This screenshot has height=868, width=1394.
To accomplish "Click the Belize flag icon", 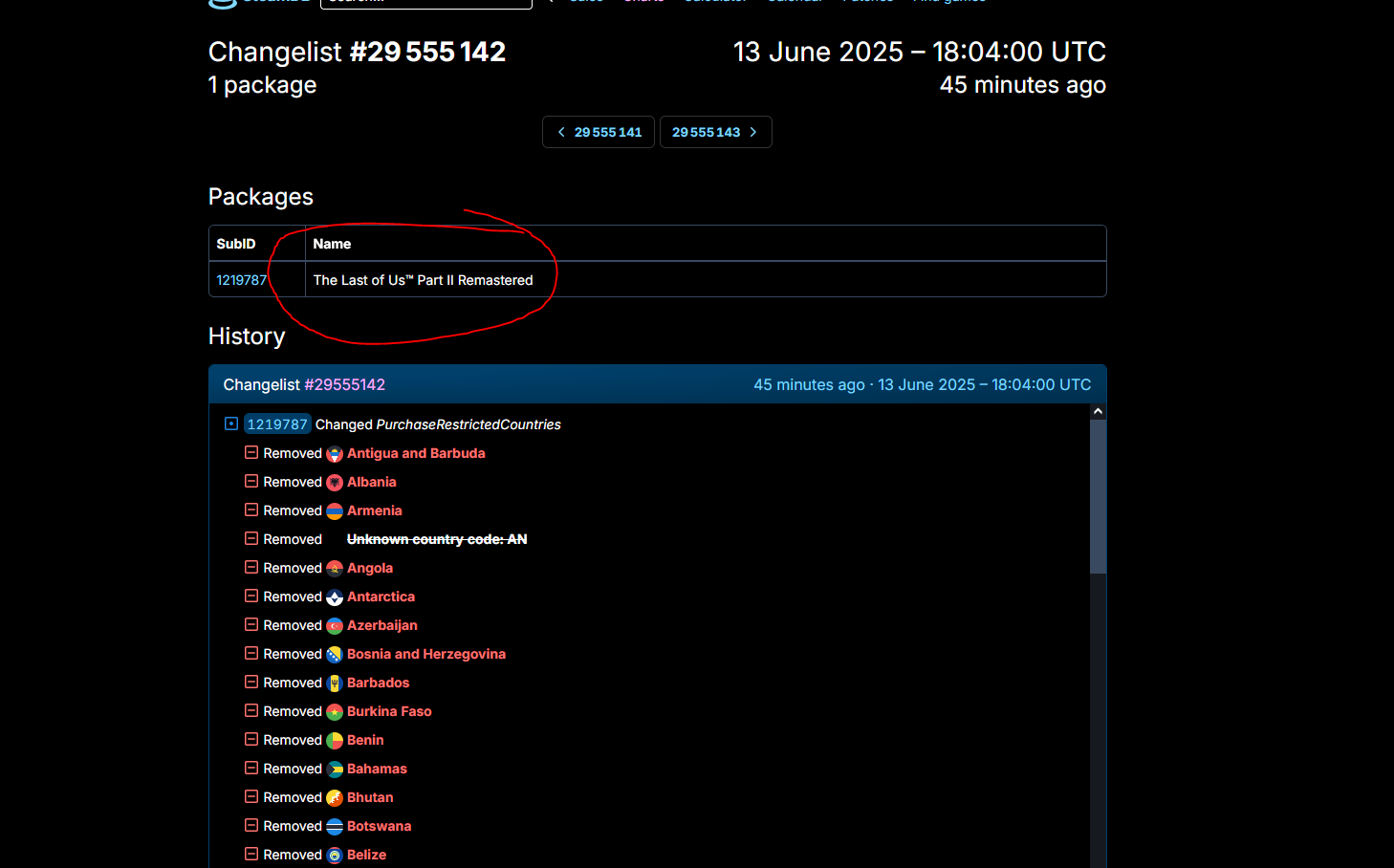I will pos(335,856).
